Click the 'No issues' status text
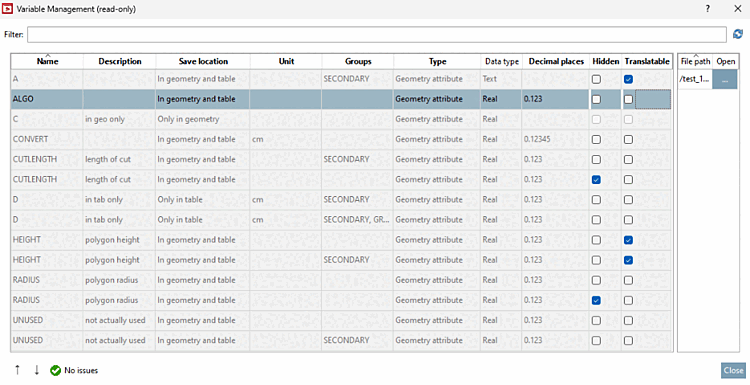The height and width of the screenshot is (385, 750). click(81, 370)
